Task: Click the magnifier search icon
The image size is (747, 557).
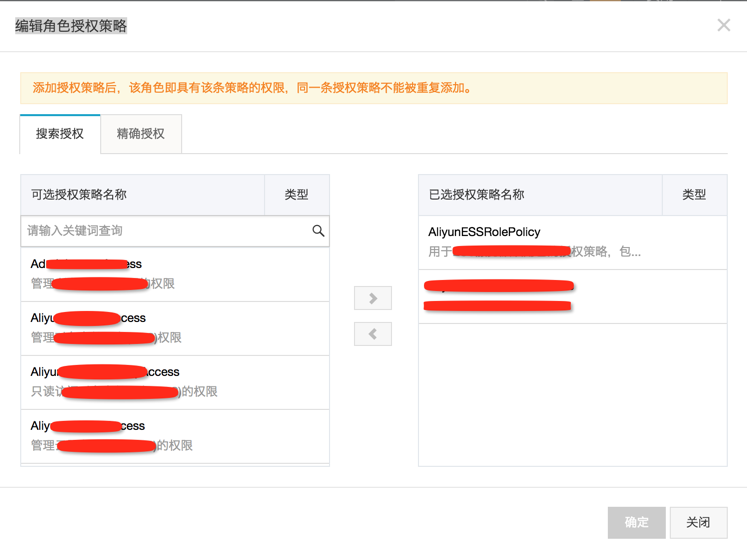Action: coord(318,231)
